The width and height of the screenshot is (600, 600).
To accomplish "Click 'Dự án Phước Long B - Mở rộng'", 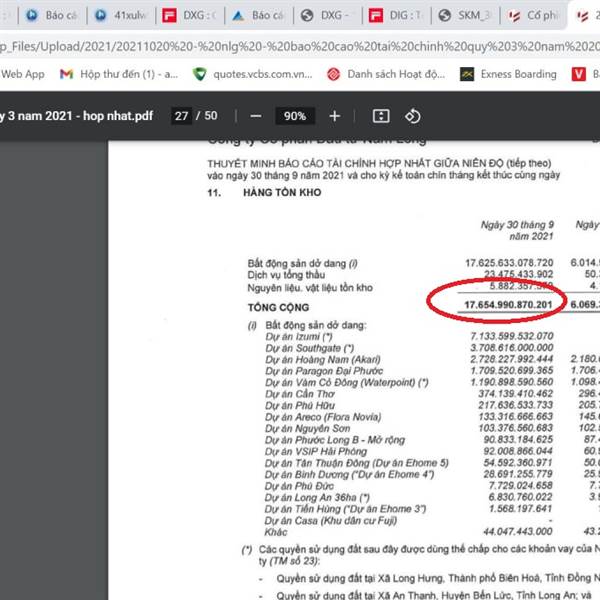I will (x=335, y=440).
